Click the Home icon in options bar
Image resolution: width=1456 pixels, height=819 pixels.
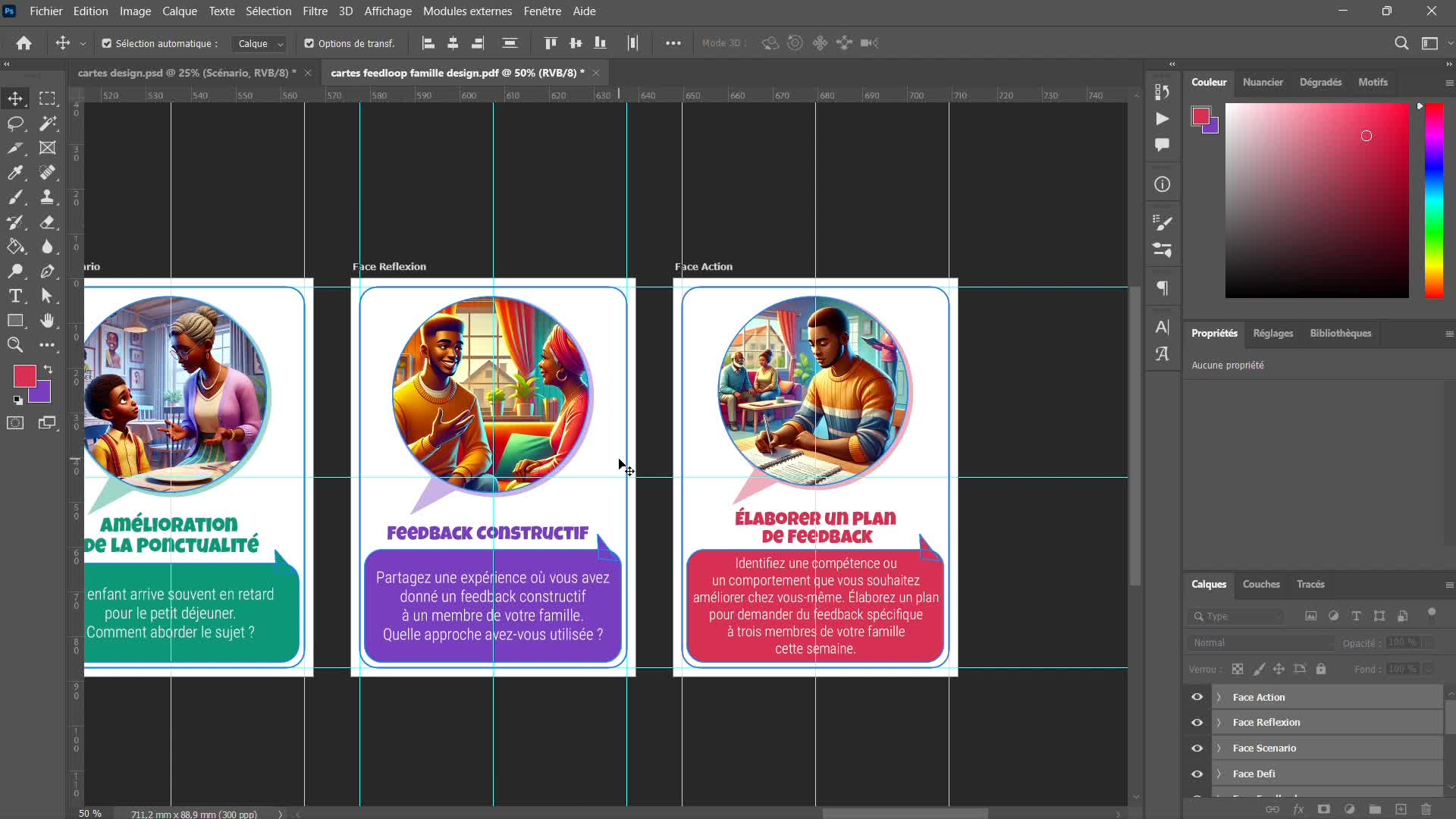click(x=24, y=43)
